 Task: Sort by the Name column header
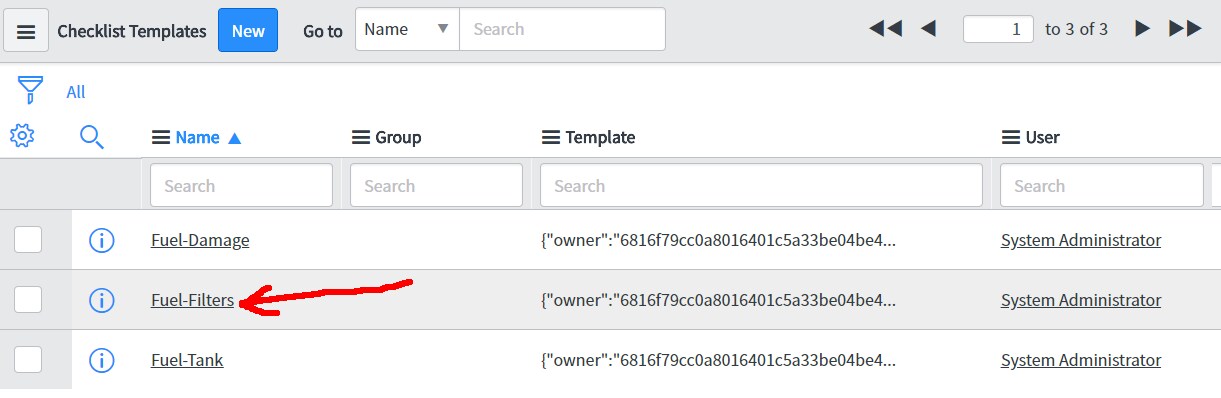[x=197, y=137]
